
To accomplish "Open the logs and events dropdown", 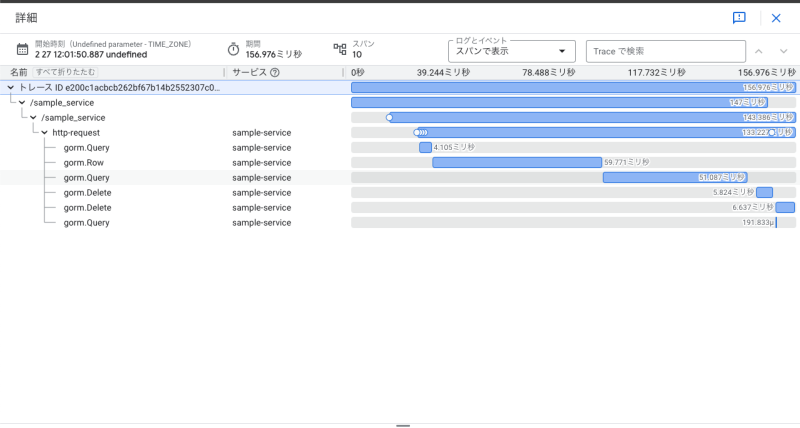I will (x=512, y=51).
